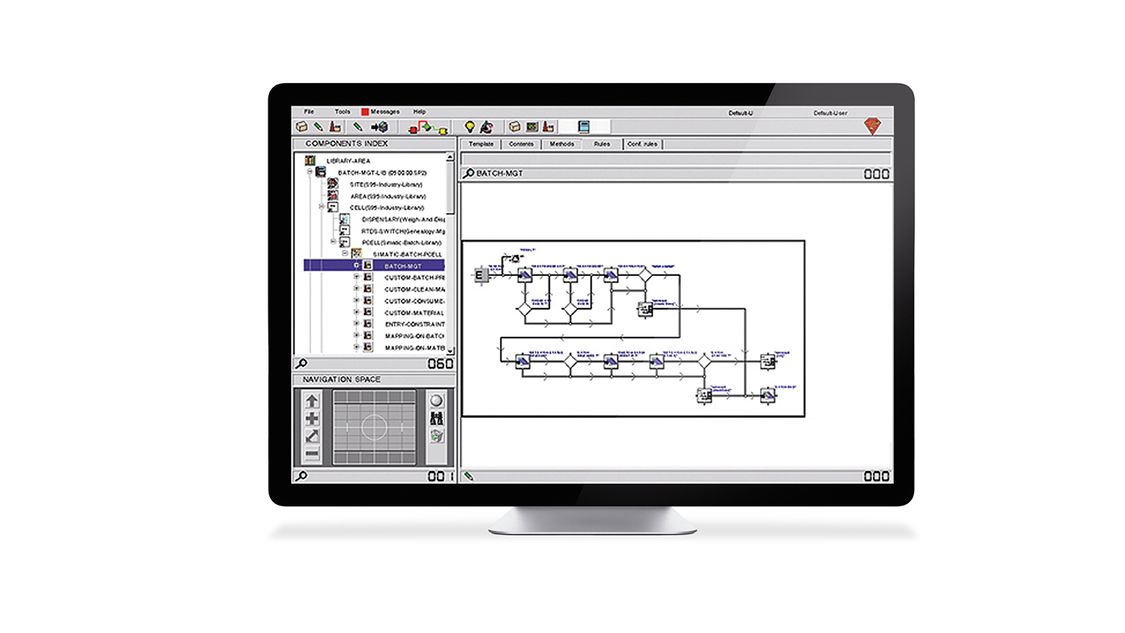Click the red factory icon left of the blue book
Screen dimensions: 1125x633
(x=549, y=127)
